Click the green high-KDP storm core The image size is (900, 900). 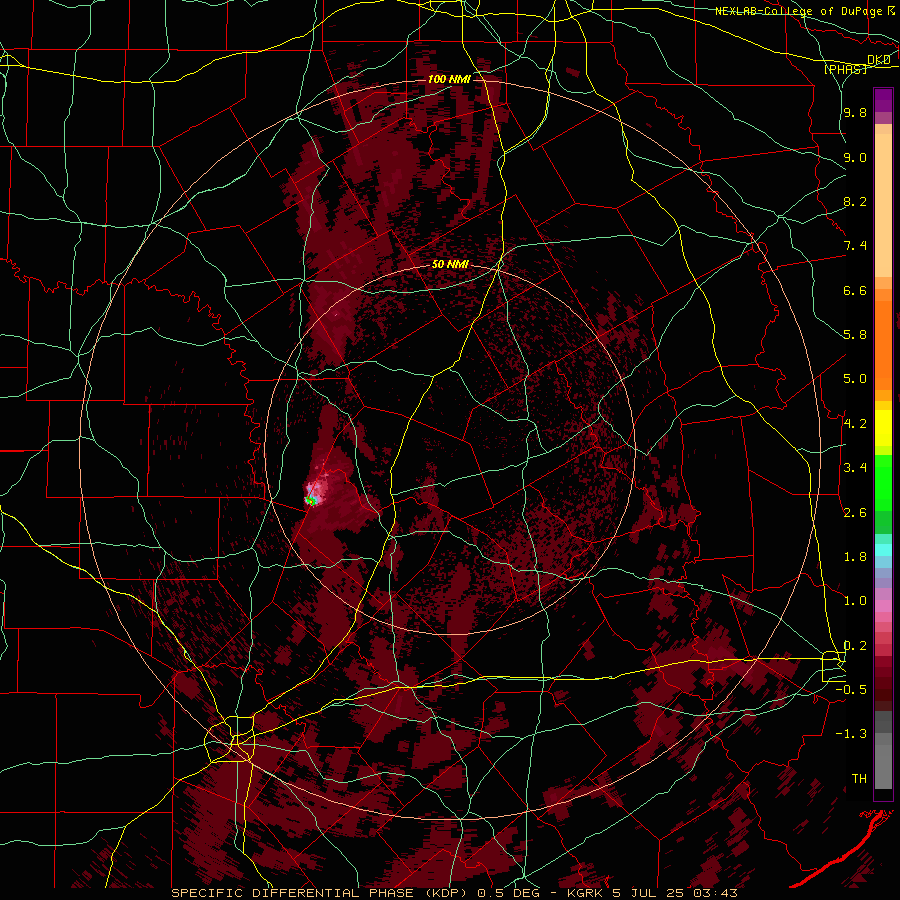click(x=311, y=501)
